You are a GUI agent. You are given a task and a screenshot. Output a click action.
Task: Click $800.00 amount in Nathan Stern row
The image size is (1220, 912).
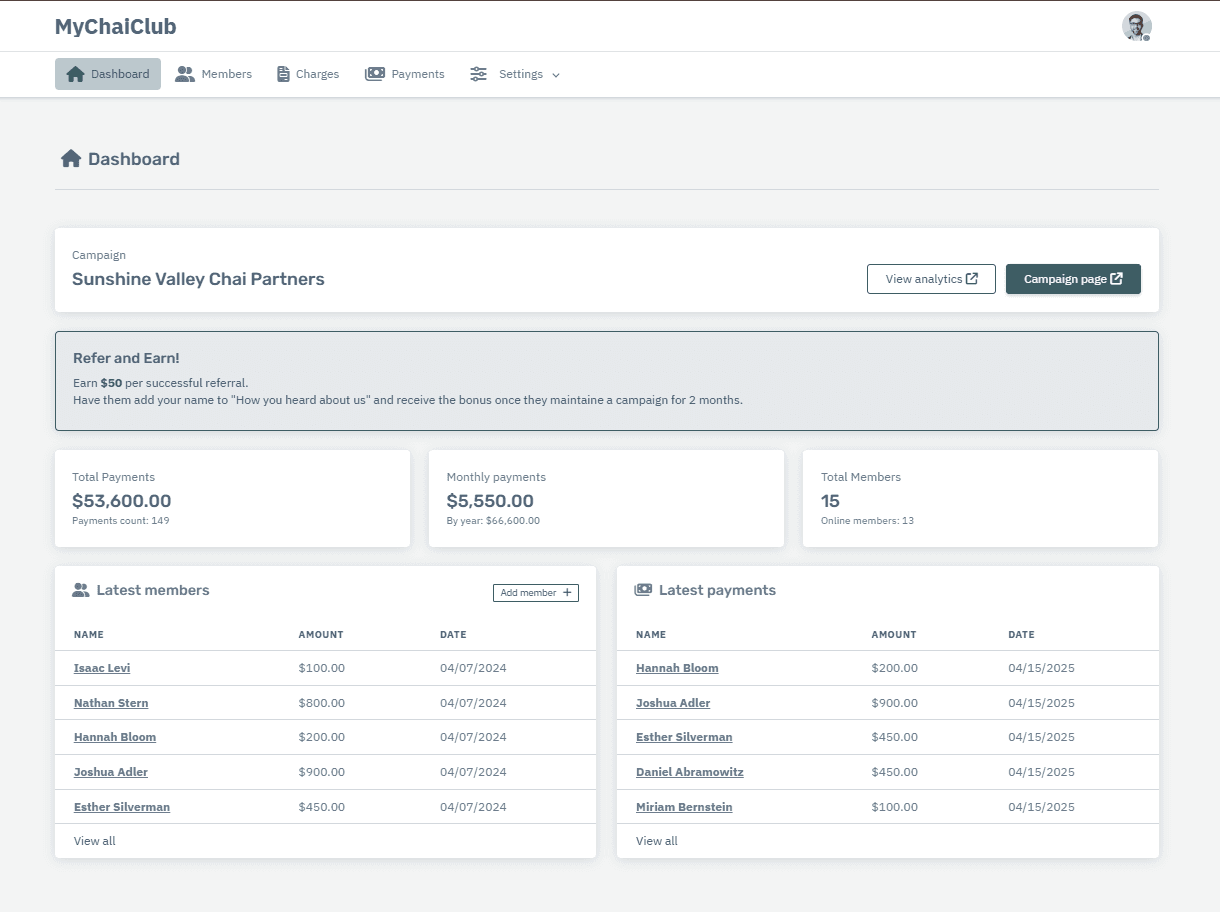click(x=322, y=703)
